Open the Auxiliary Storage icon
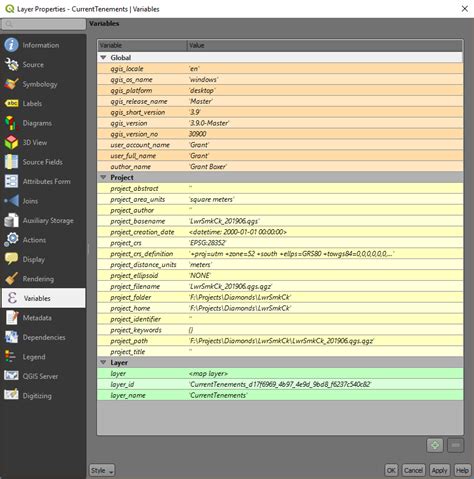The image size is (474, 479). click(11, 220)
